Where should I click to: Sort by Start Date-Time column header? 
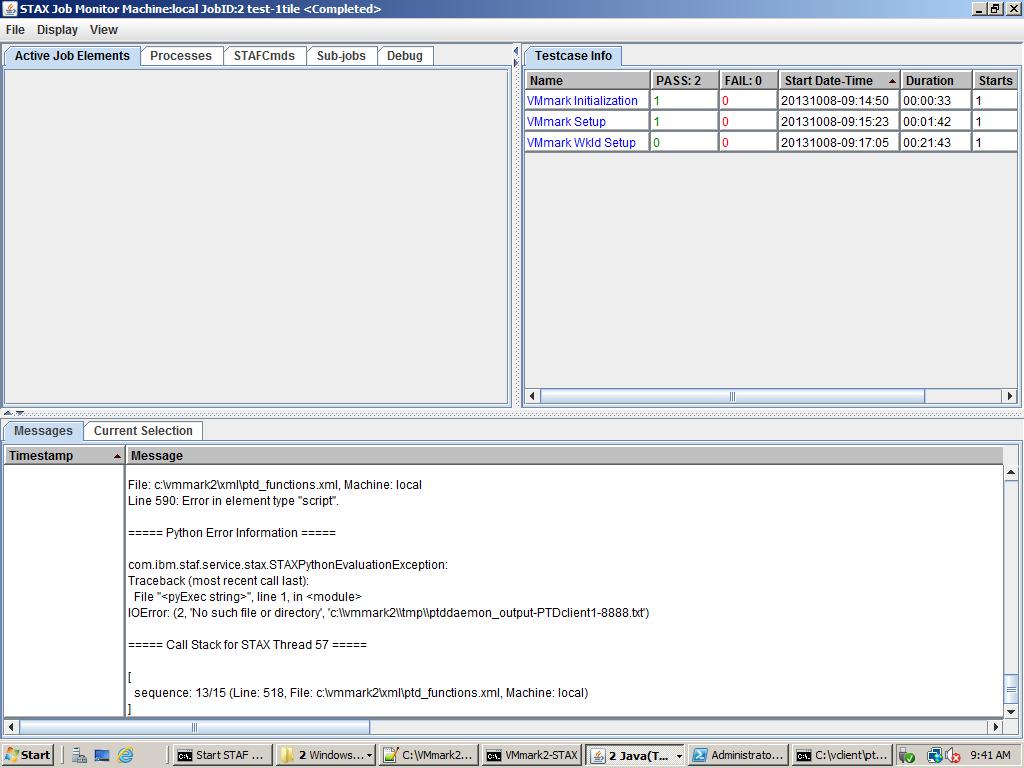tap(839, 80)
